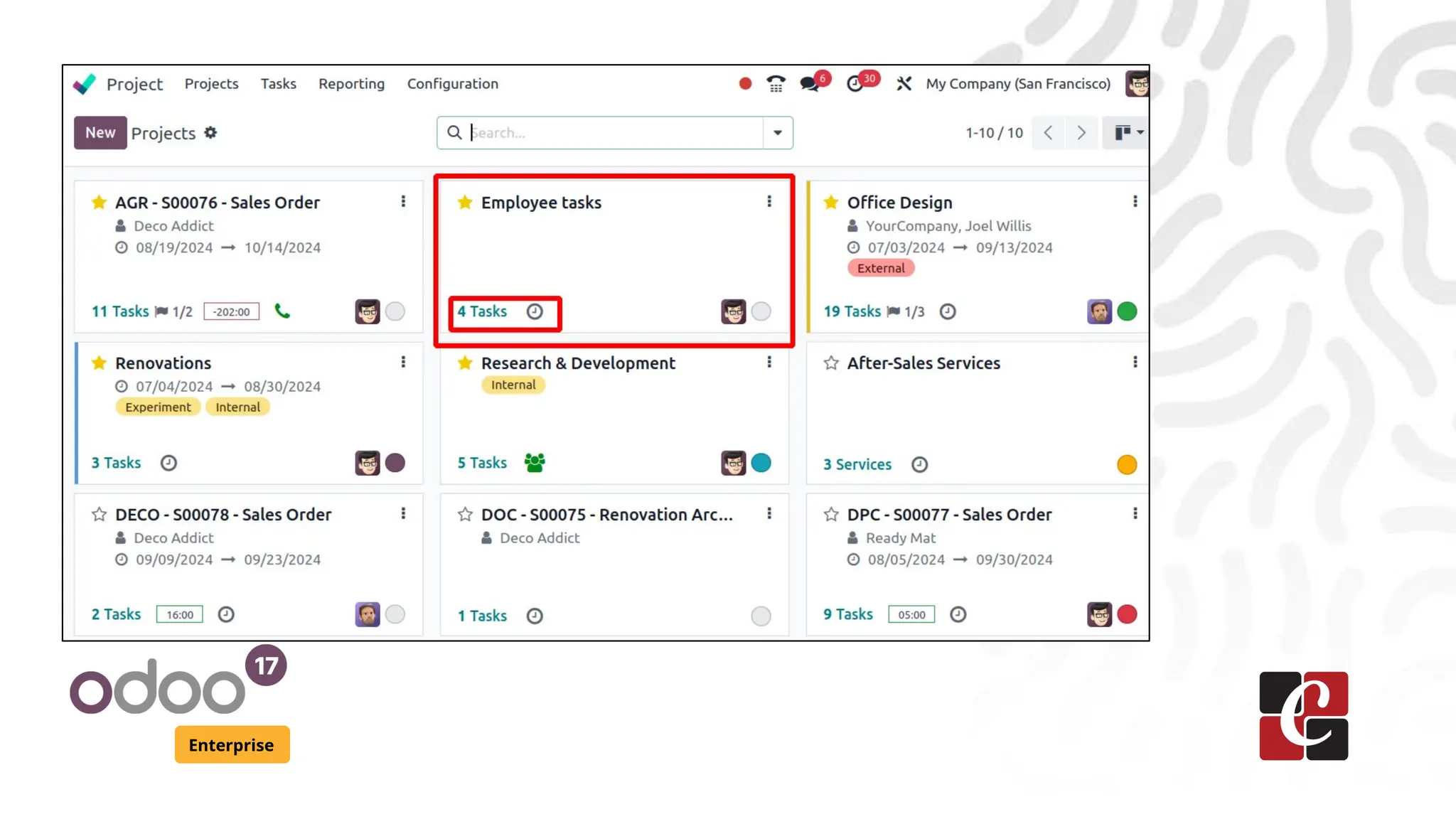Open the VoIP phone dialer icon
This screenshot has width=1456, height=819.
tap(776, 84)
